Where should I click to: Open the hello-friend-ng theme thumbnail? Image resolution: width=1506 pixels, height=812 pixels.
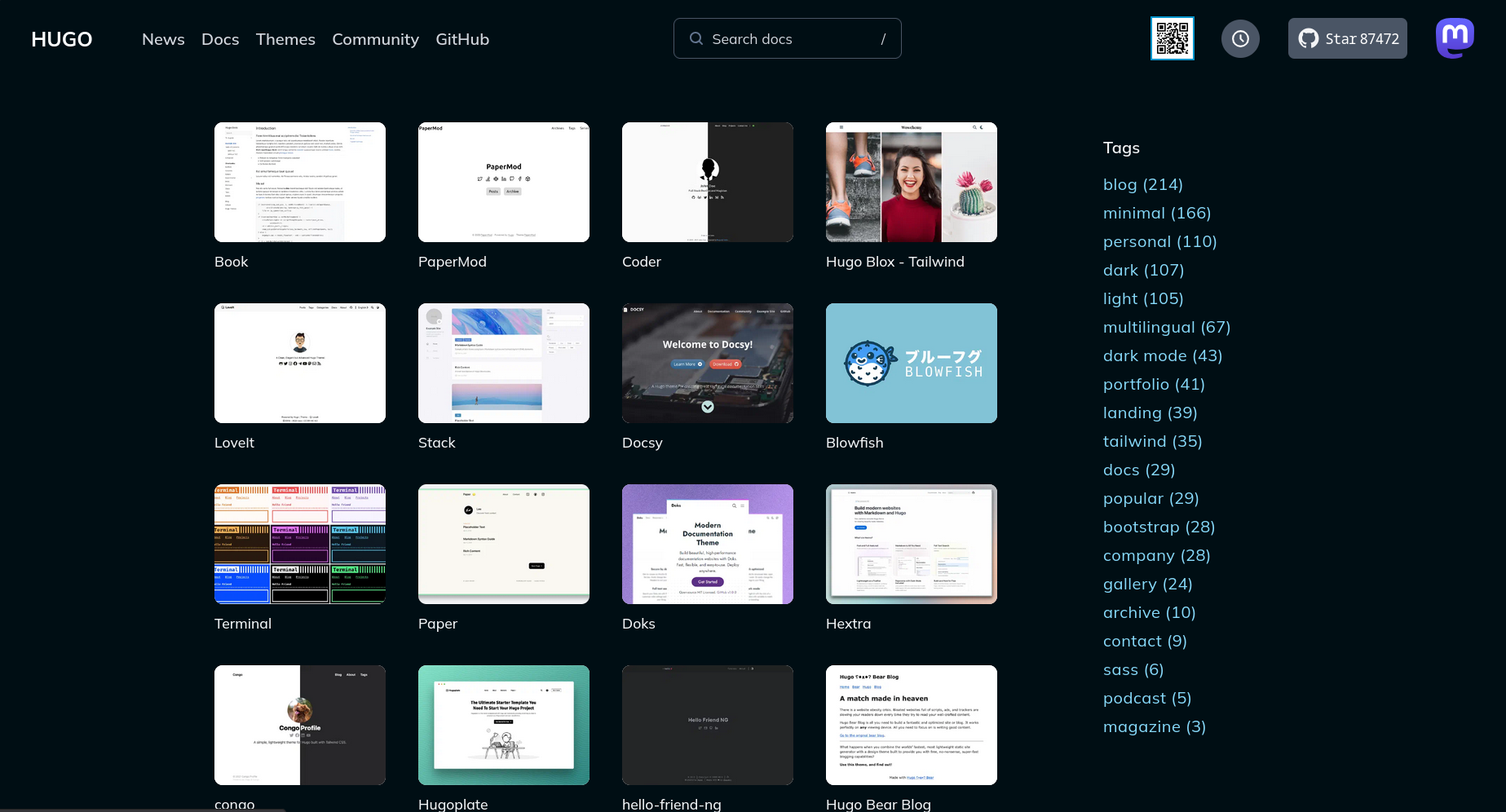coord(708,725)
